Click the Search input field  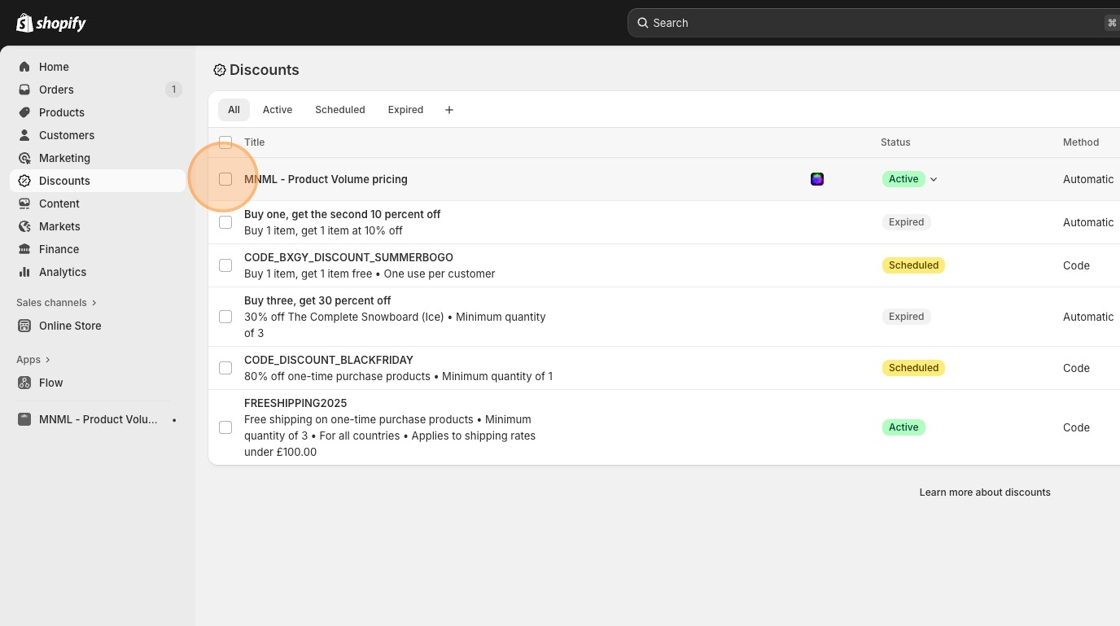(x=870, y=23)
